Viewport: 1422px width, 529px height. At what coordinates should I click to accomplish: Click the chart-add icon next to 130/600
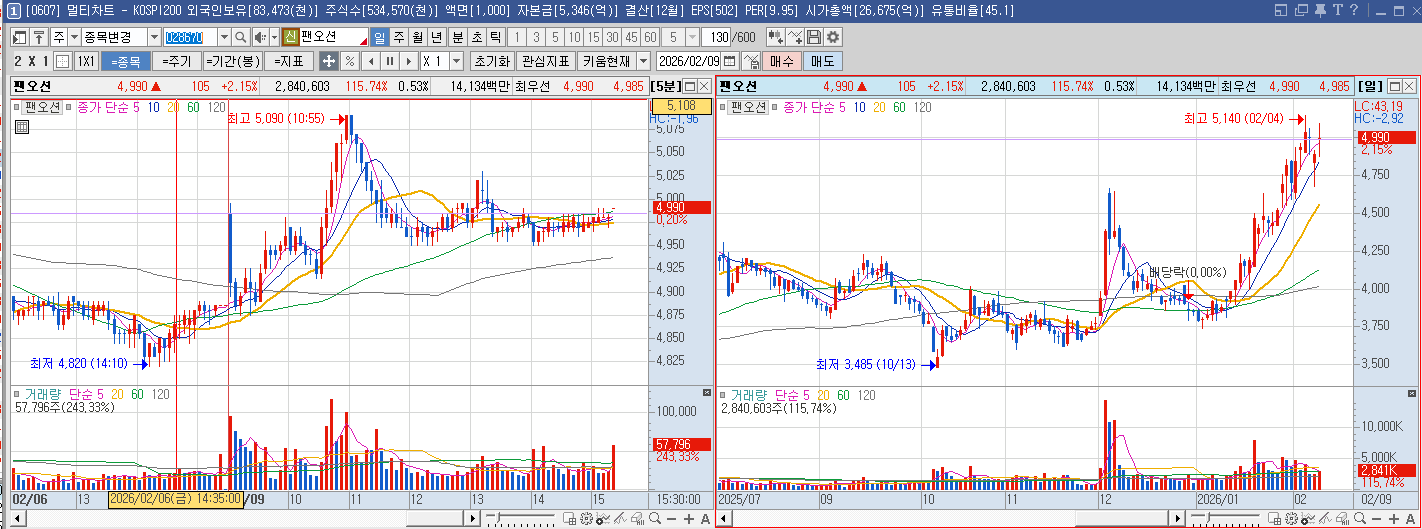click(775, 37)
